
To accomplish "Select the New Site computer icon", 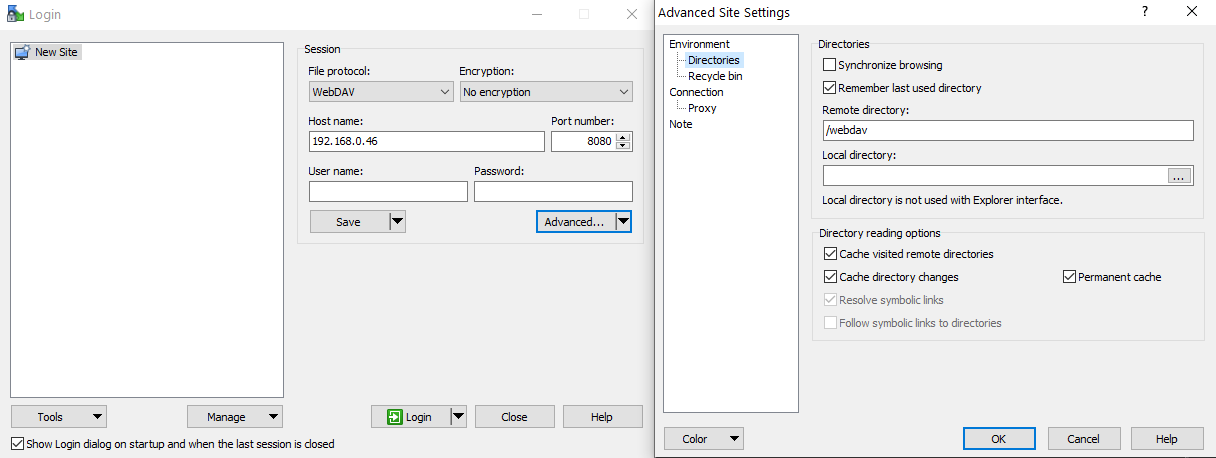I will (22, 52).
